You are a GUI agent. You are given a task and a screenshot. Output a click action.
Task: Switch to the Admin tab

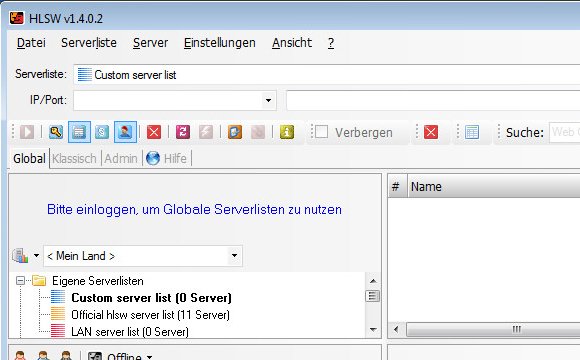click(x=121, y=159)
